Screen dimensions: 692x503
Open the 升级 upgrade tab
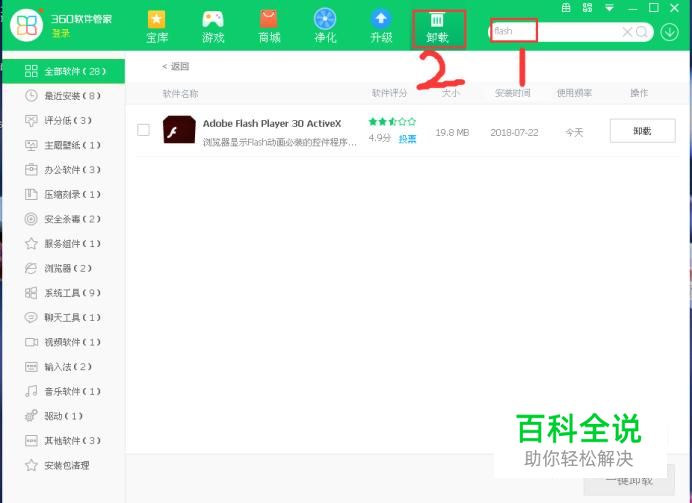tap(381, 27)
